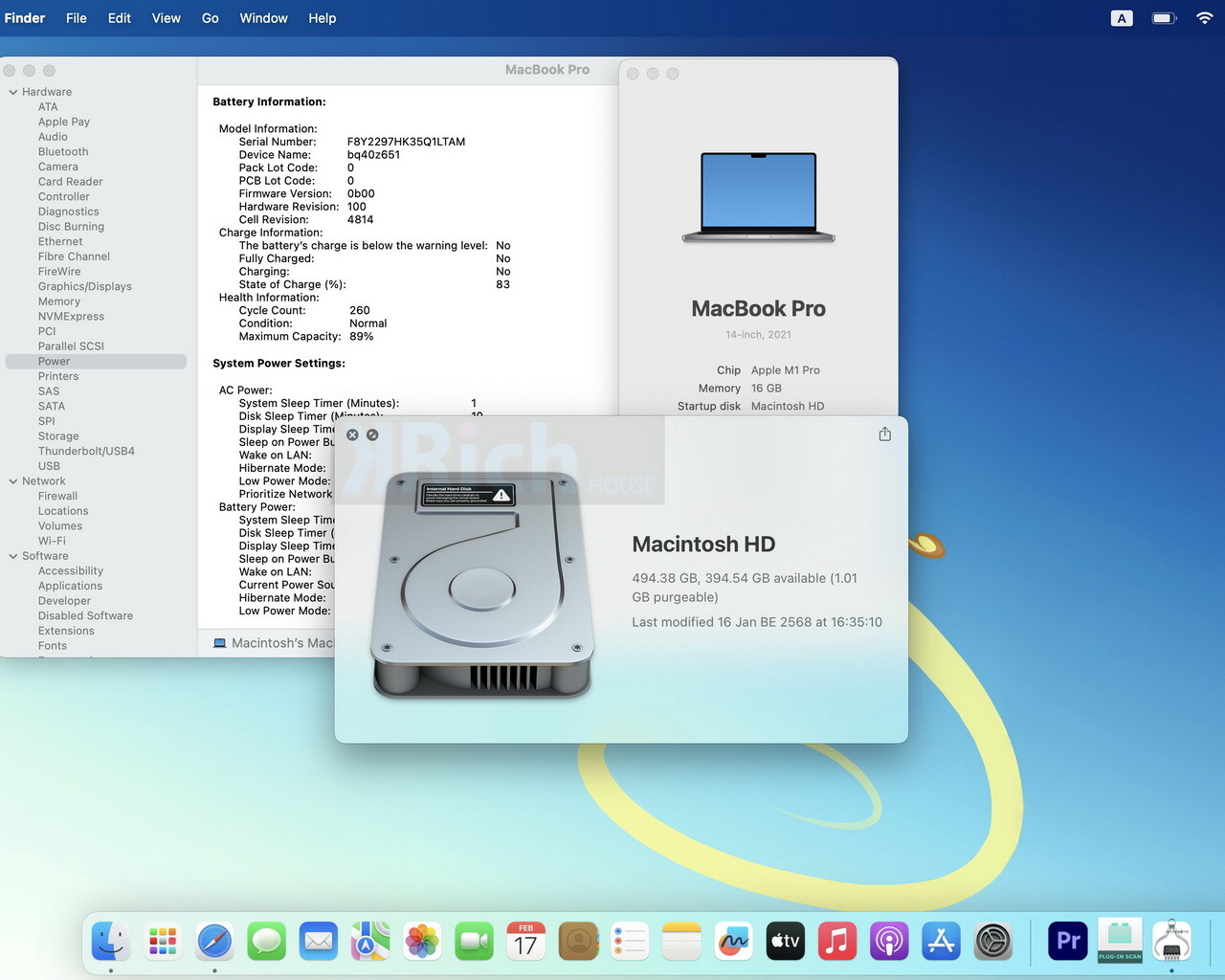This screenshot has width=1225, height=980.
Task: Select USB in sidebar
Action: pos(49,466)
